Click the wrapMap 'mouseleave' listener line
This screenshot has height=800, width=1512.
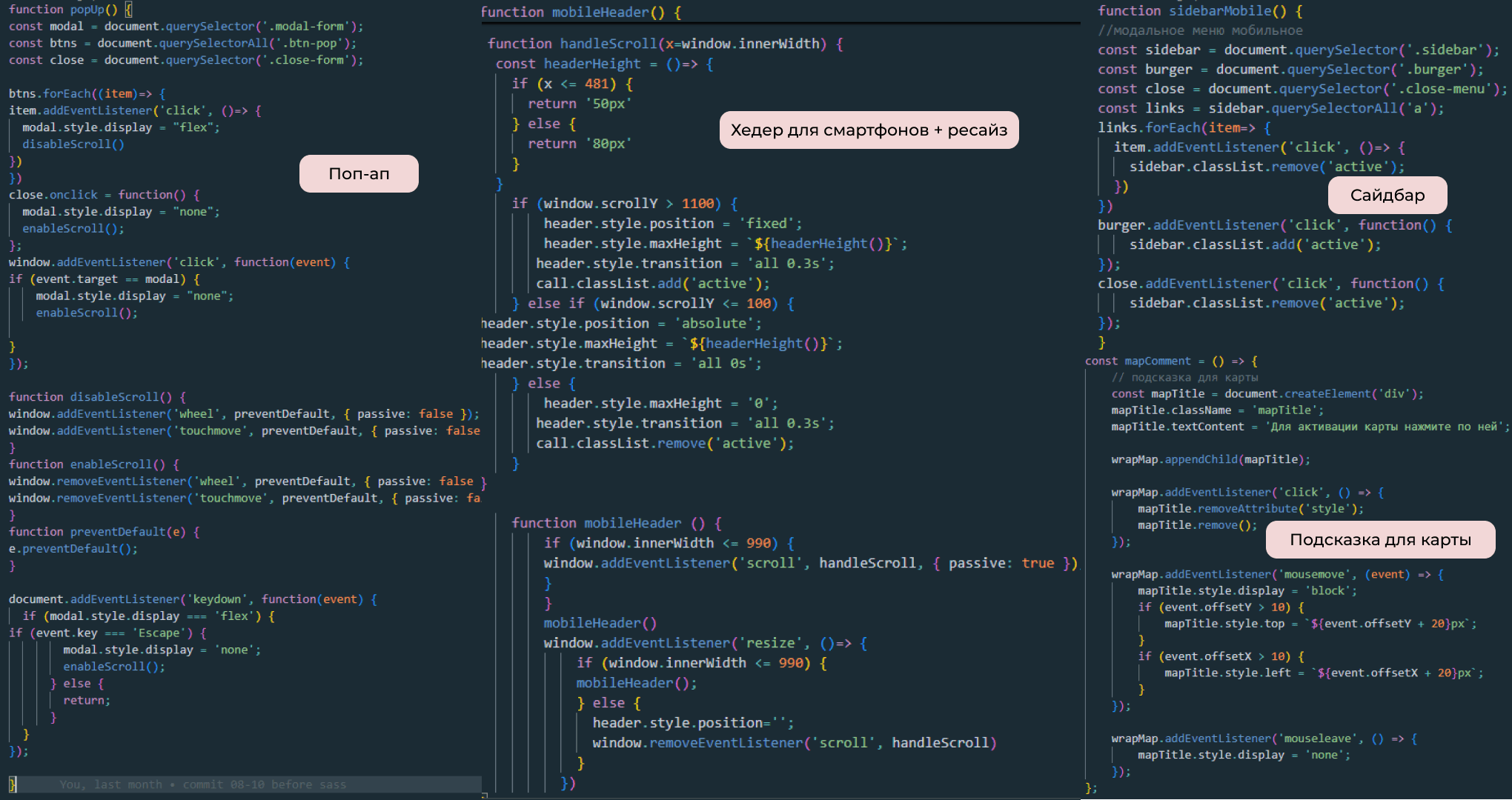click(x=1264, y=739)
